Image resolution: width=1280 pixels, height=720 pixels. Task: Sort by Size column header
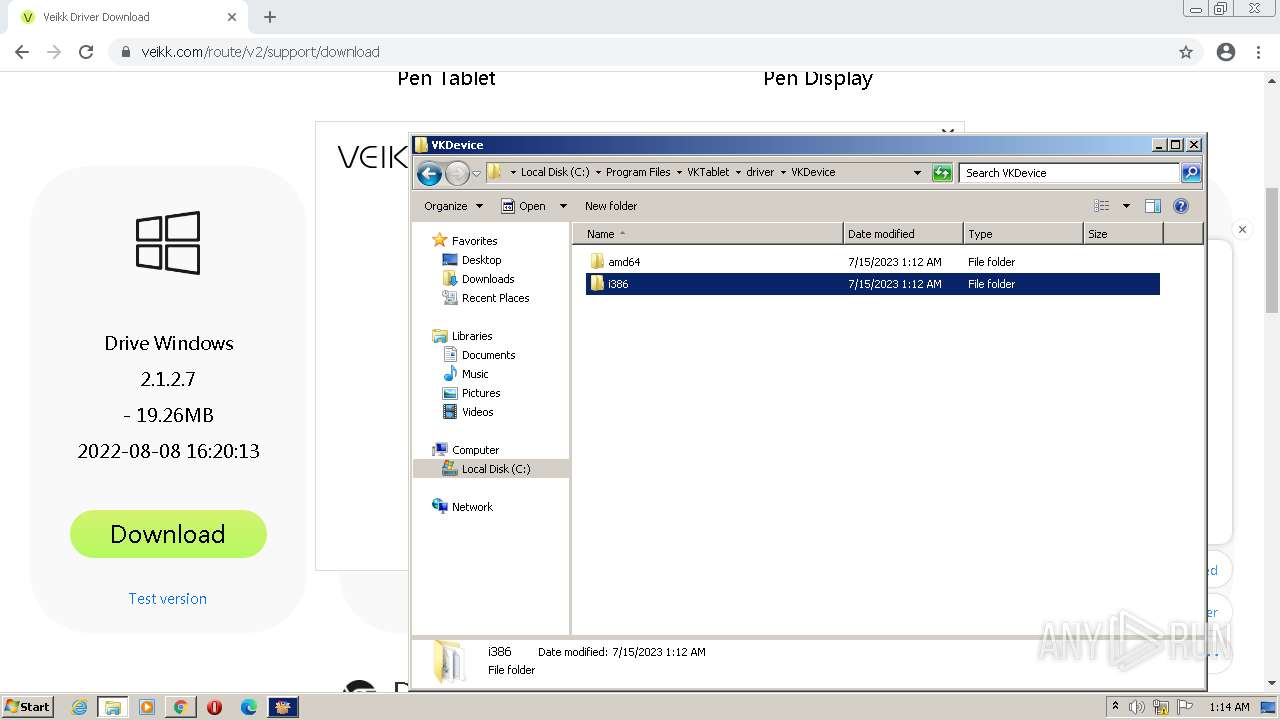(x=1123, y=234)
